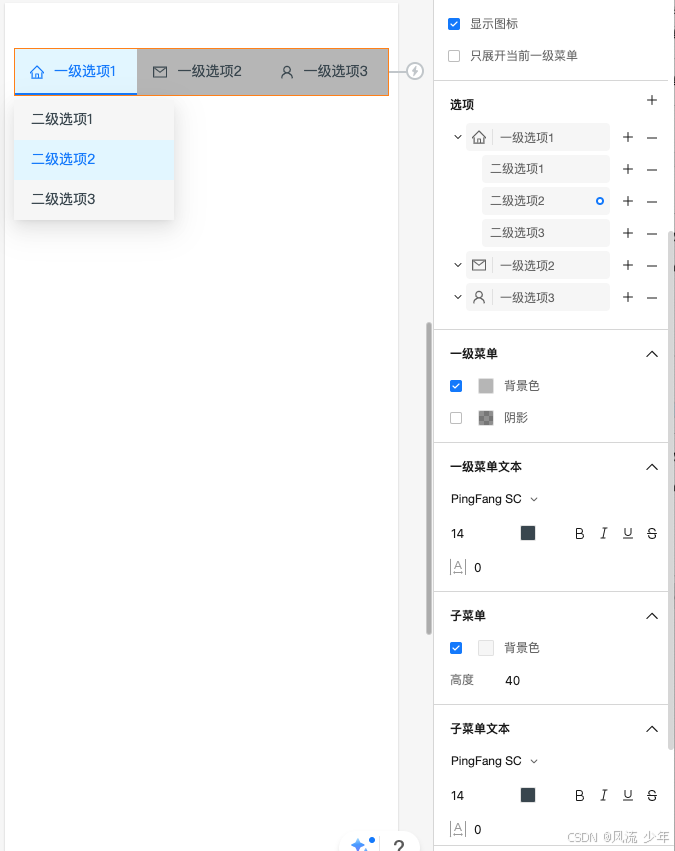Change the mail icon of the 一级选项2 option row
The height and width of the screenshot is (851, 675).
479,265
